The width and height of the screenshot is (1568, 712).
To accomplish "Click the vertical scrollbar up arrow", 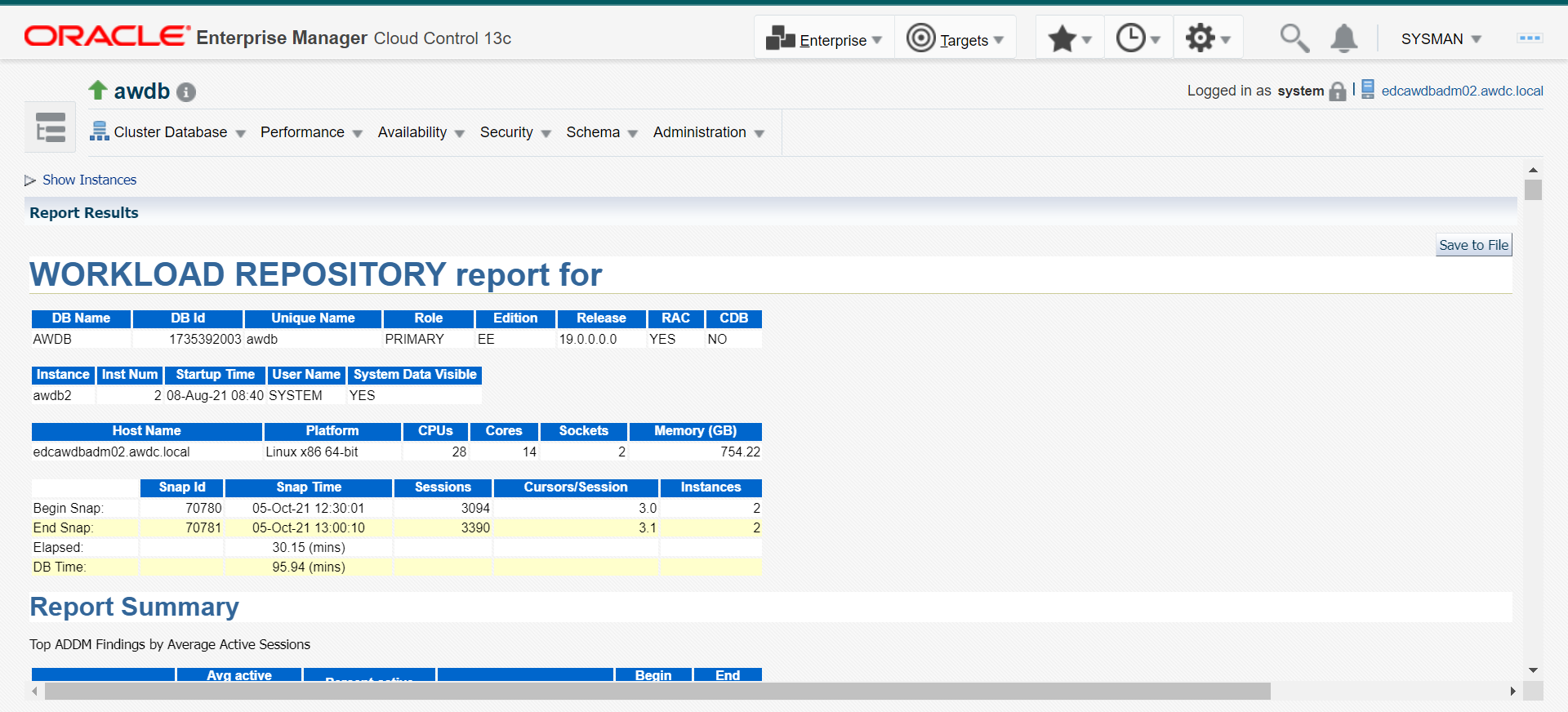I will 1533,170.
